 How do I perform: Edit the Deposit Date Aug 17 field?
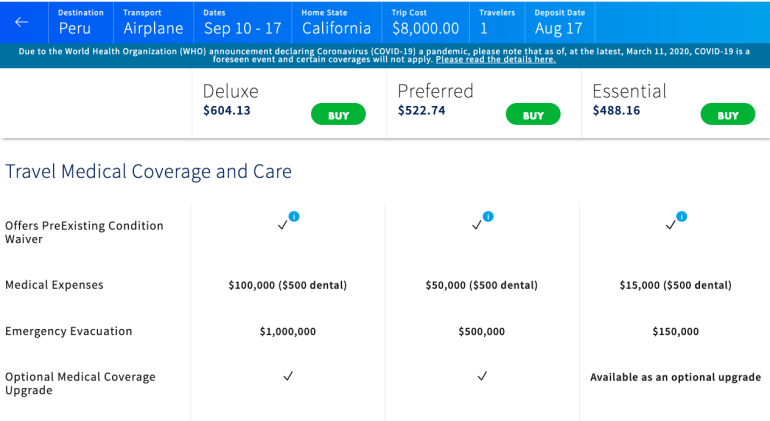click(x=559, y=22)
